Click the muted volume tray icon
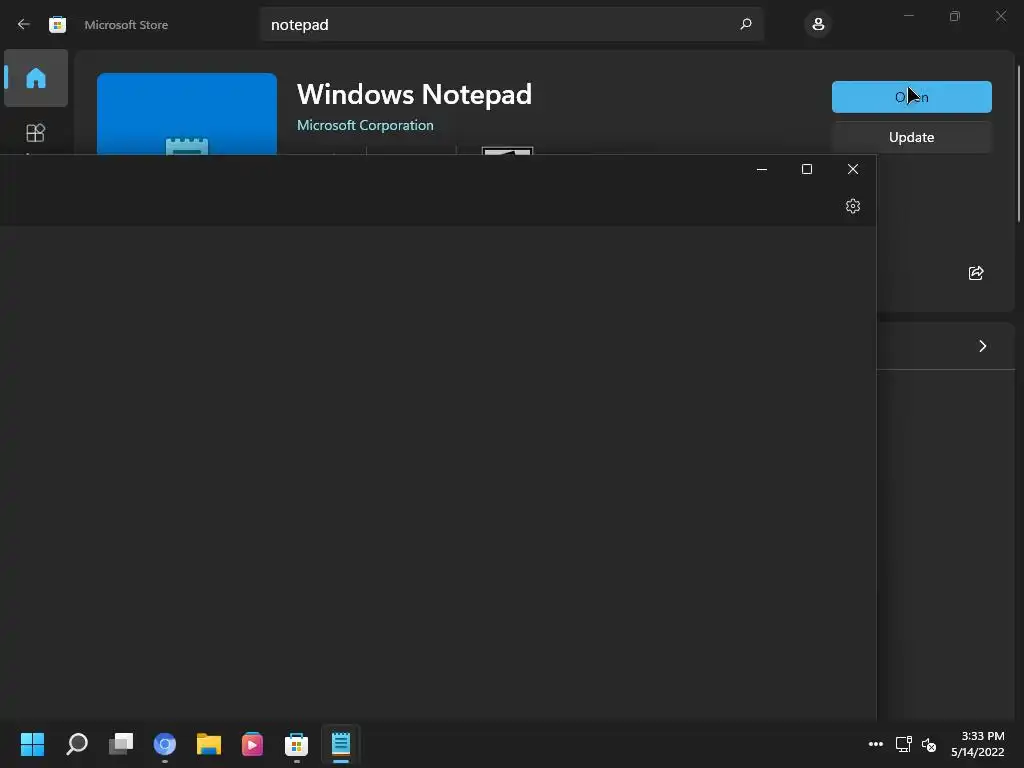This screenshot has width=1024, height=768. point(929,744)
